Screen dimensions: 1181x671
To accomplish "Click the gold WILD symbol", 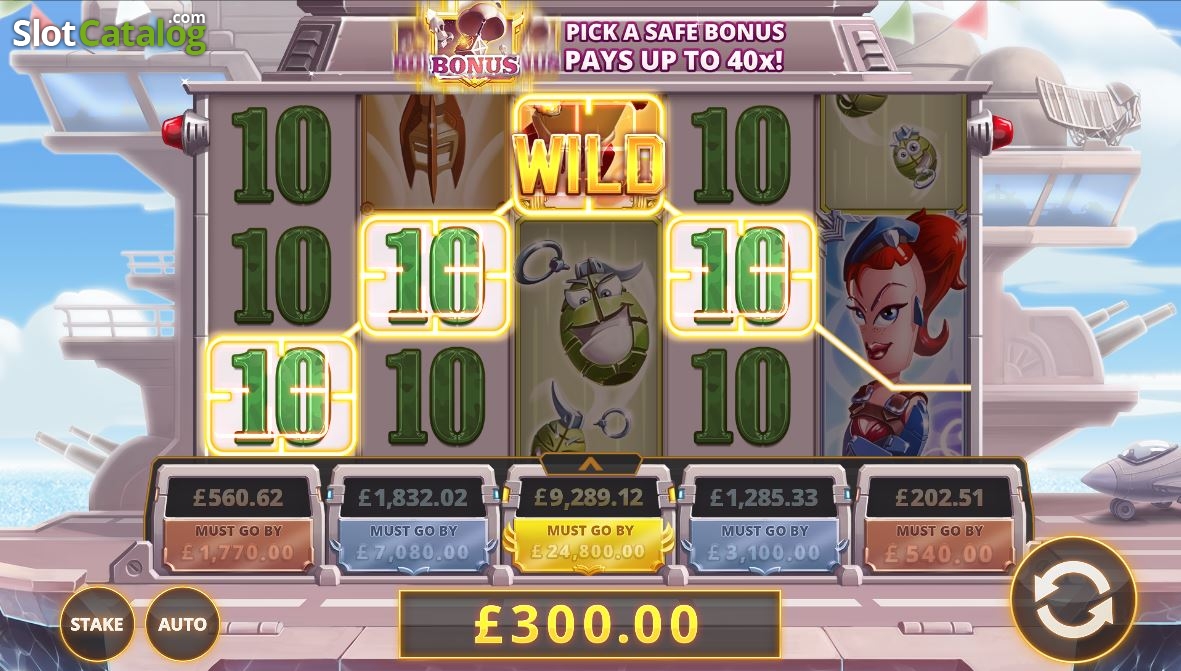I will [x=589, y=155].
